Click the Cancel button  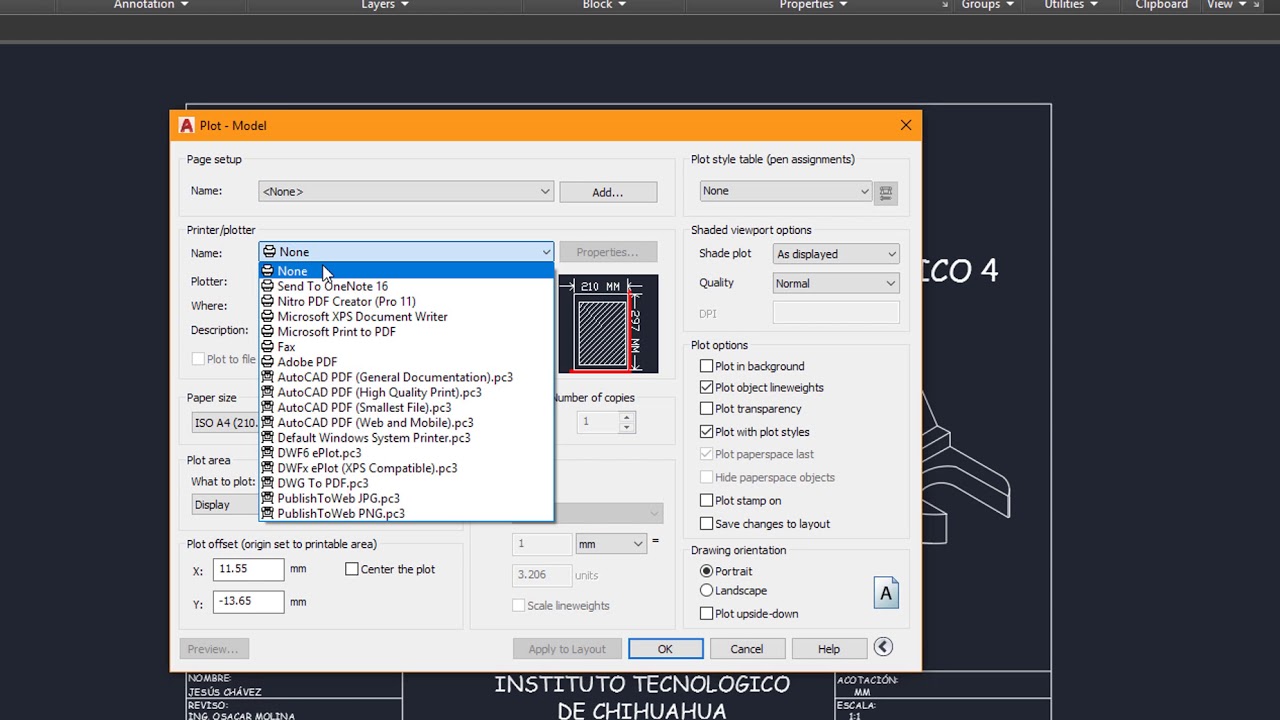[746, 649]
